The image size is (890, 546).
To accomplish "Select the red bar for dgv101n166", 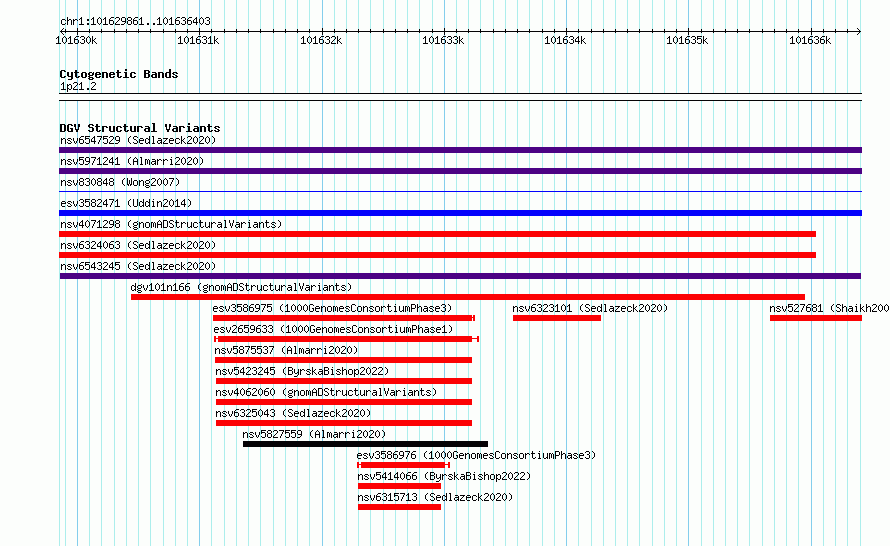I will tap(468, 297).
